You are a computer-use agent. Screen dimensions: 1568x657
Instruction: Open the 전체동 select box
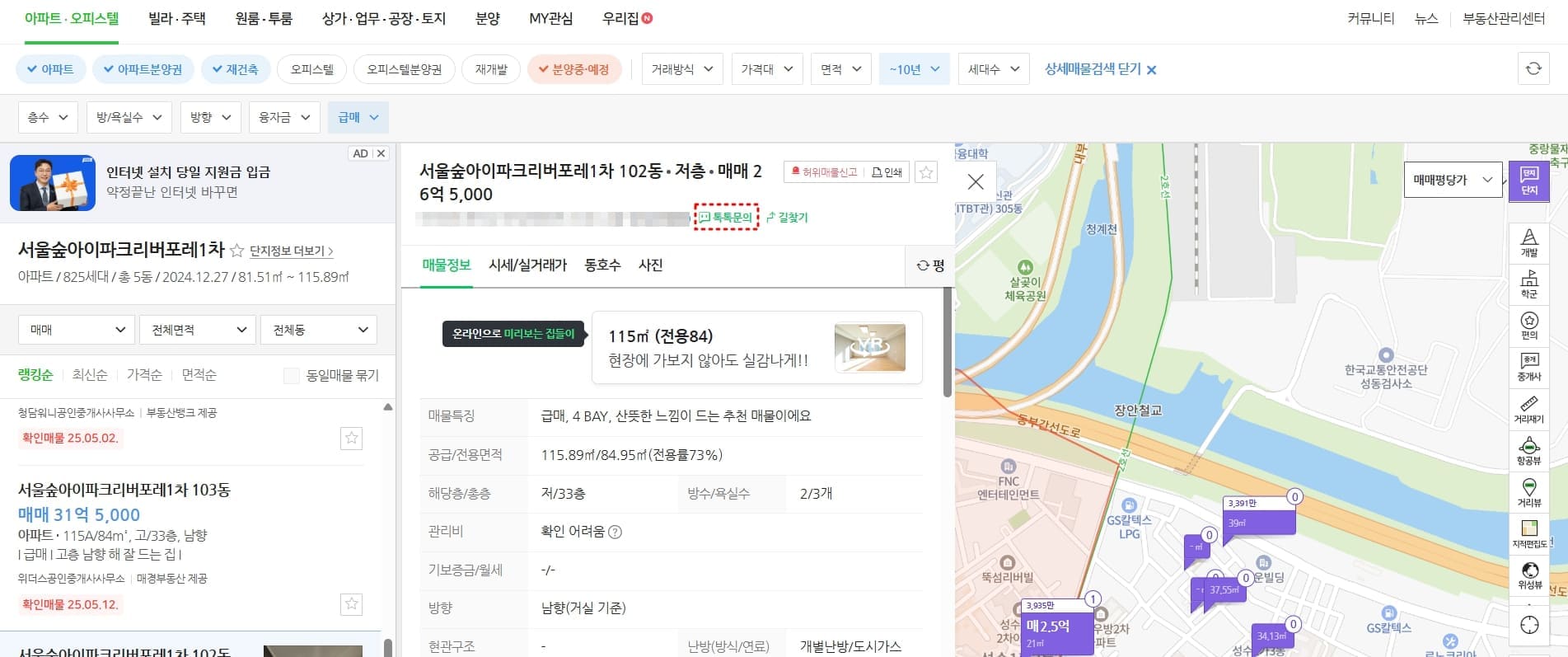(318, 330)
